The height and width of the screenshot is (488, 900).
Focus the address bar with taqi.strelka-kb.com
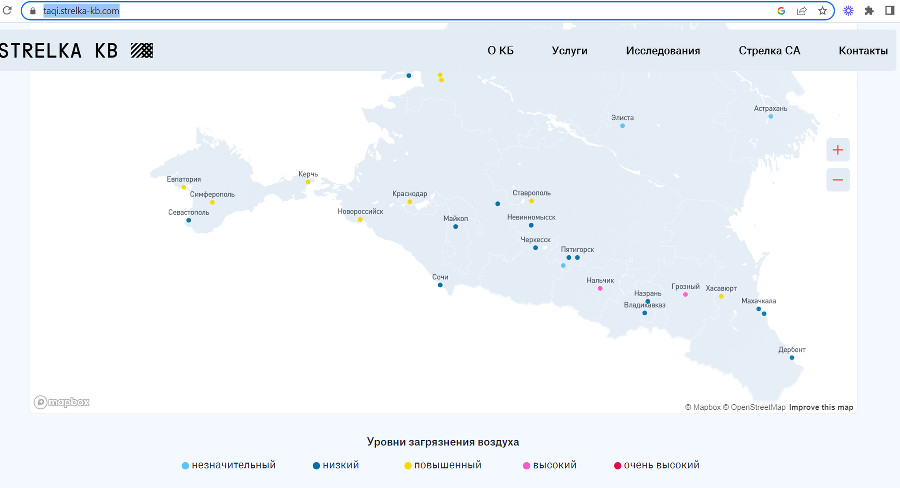point(402,10)
